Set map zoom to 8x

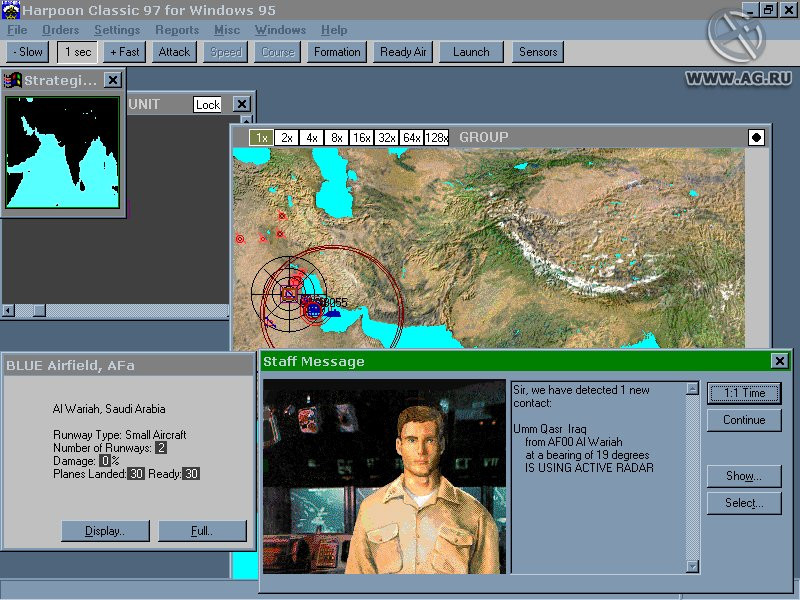click(x=337, y=138)
